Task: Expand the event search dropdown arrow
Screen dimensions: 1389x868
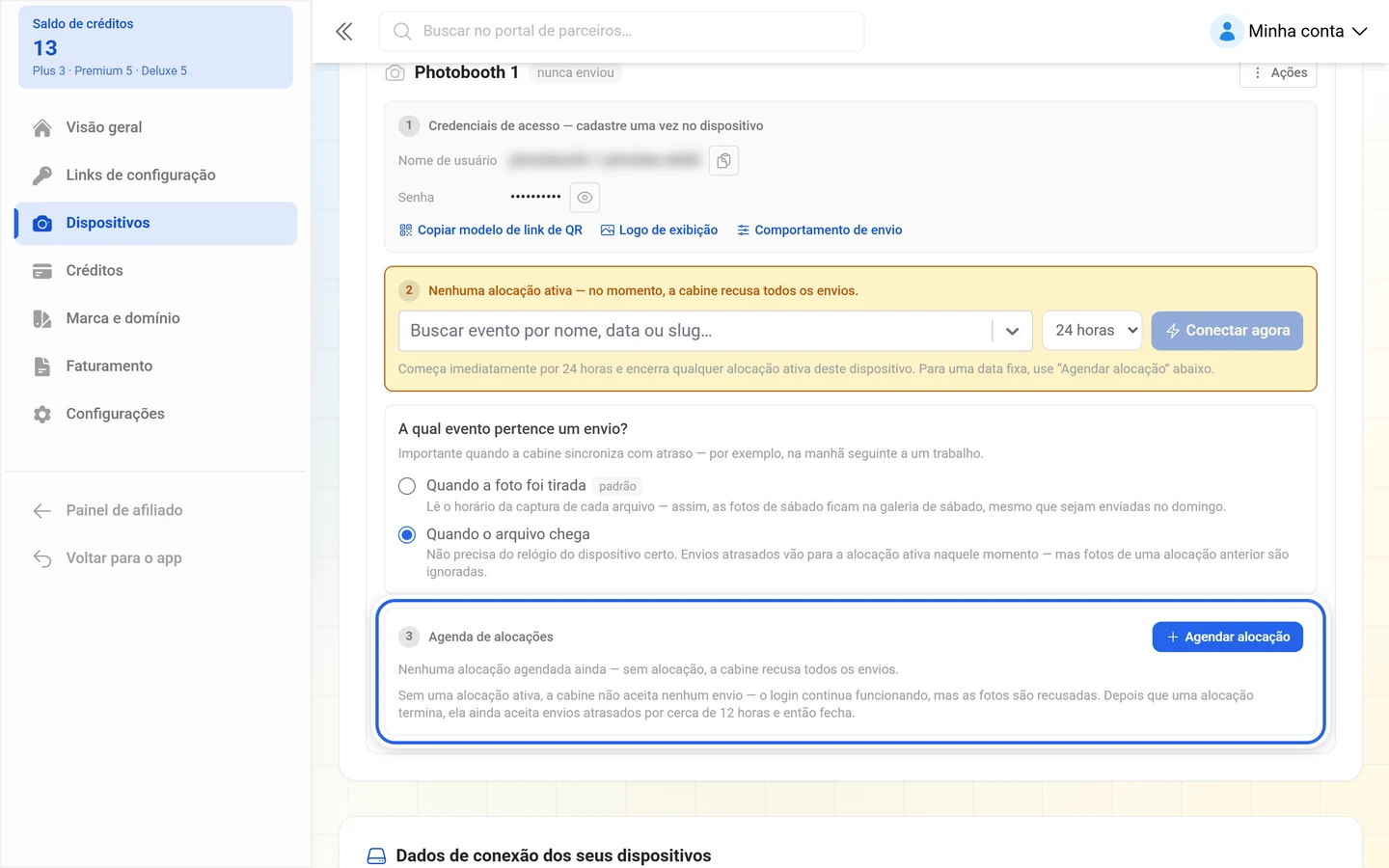Action: tap(1012, 331)
